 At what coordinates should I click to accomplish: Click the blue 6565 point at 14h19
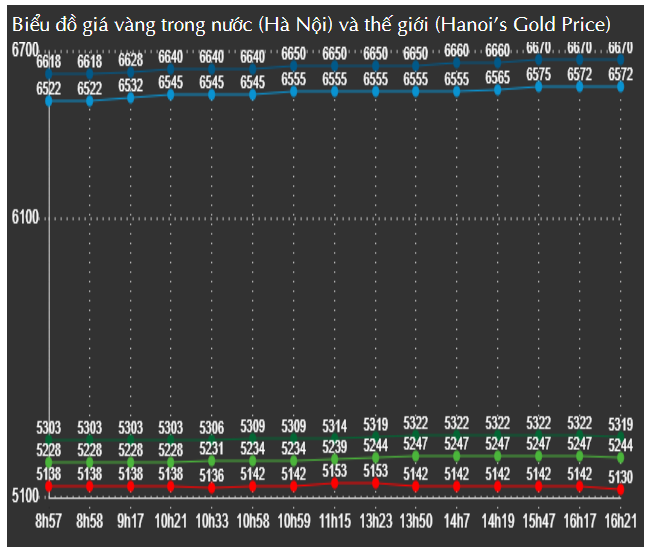(x=498, y=90)
